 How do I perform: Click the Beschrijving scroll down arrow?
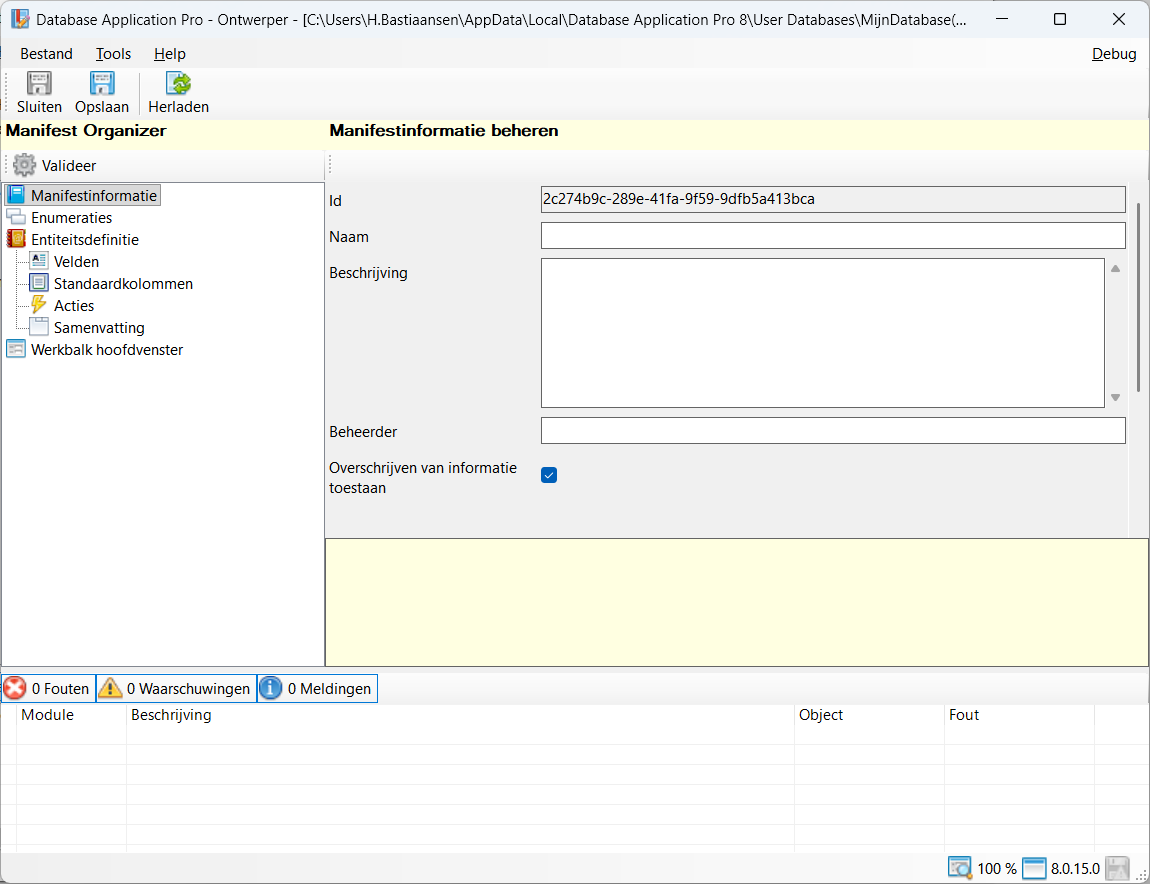[x=1115, y=398]
